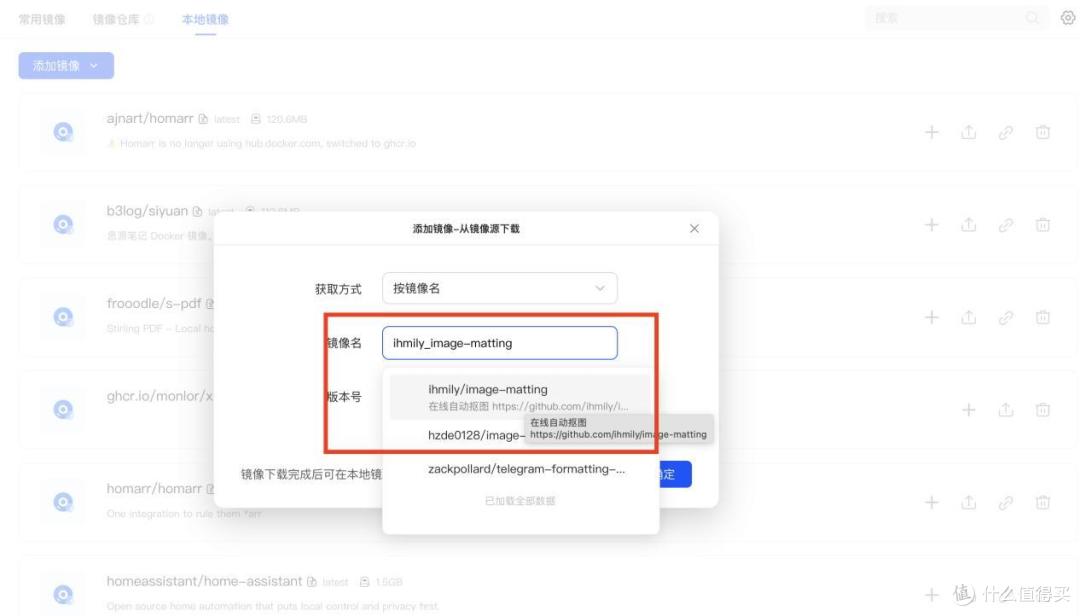
Task: Switch to the 常用镜像 tab
Action: [43, 19]
